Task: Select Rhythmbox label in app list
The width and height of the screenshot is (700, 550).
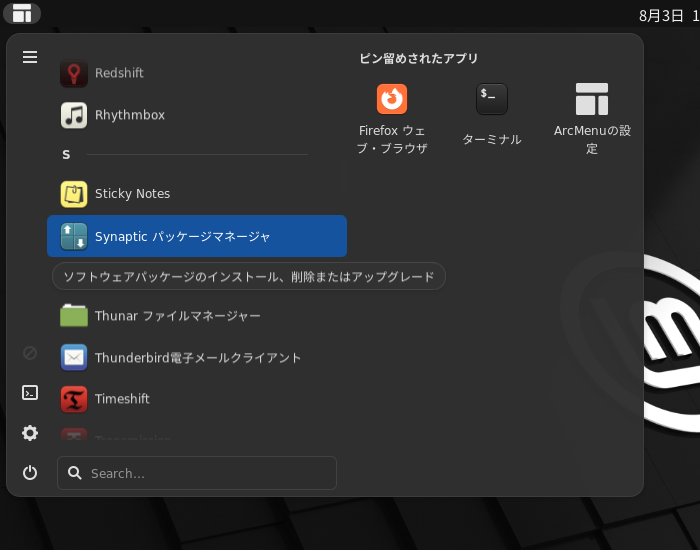Action: (129, 115)
